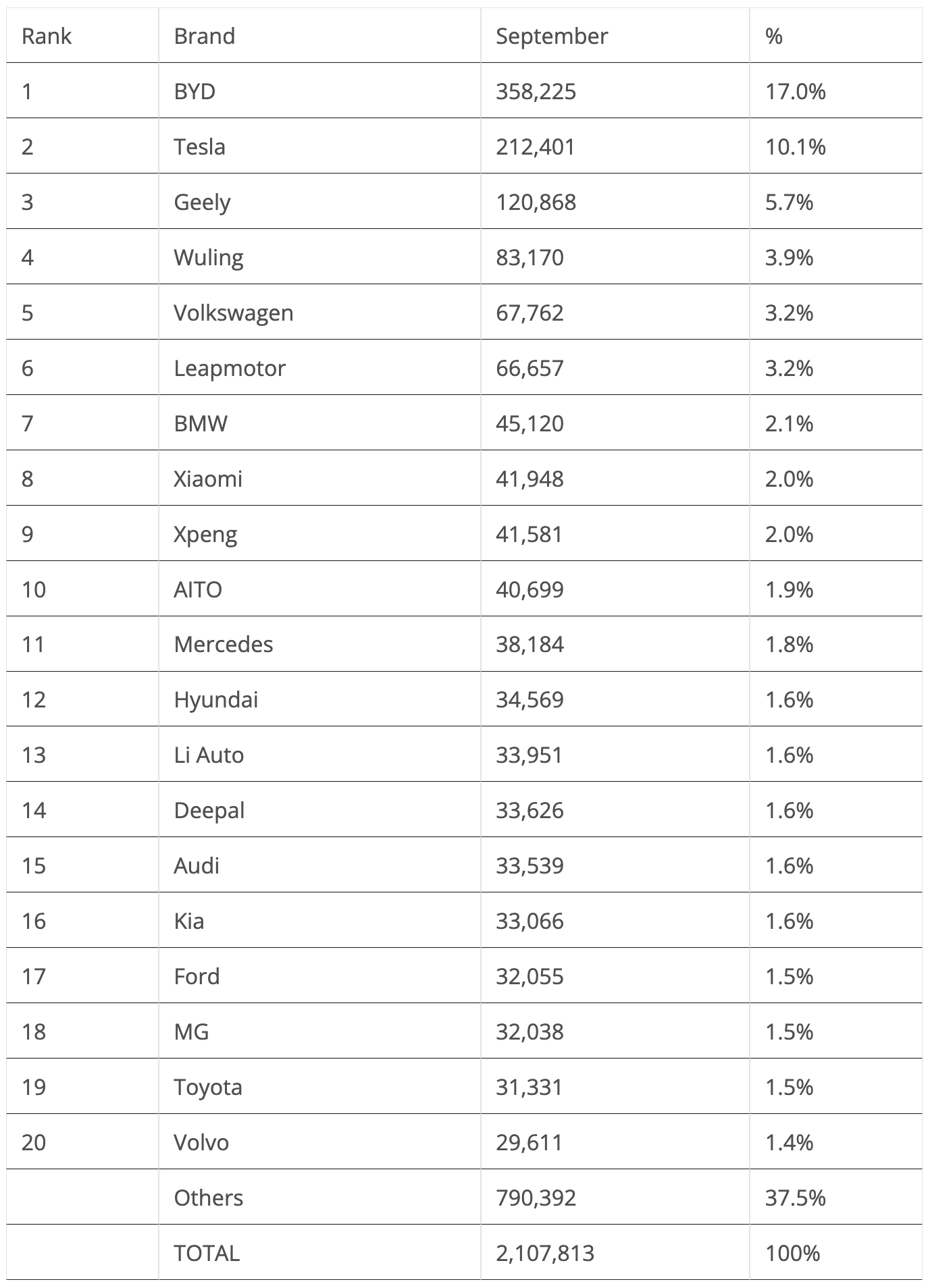Select the Volkswagen brand cell
This screenshot has height=1288, width=928.
click(x=233, y=313)
